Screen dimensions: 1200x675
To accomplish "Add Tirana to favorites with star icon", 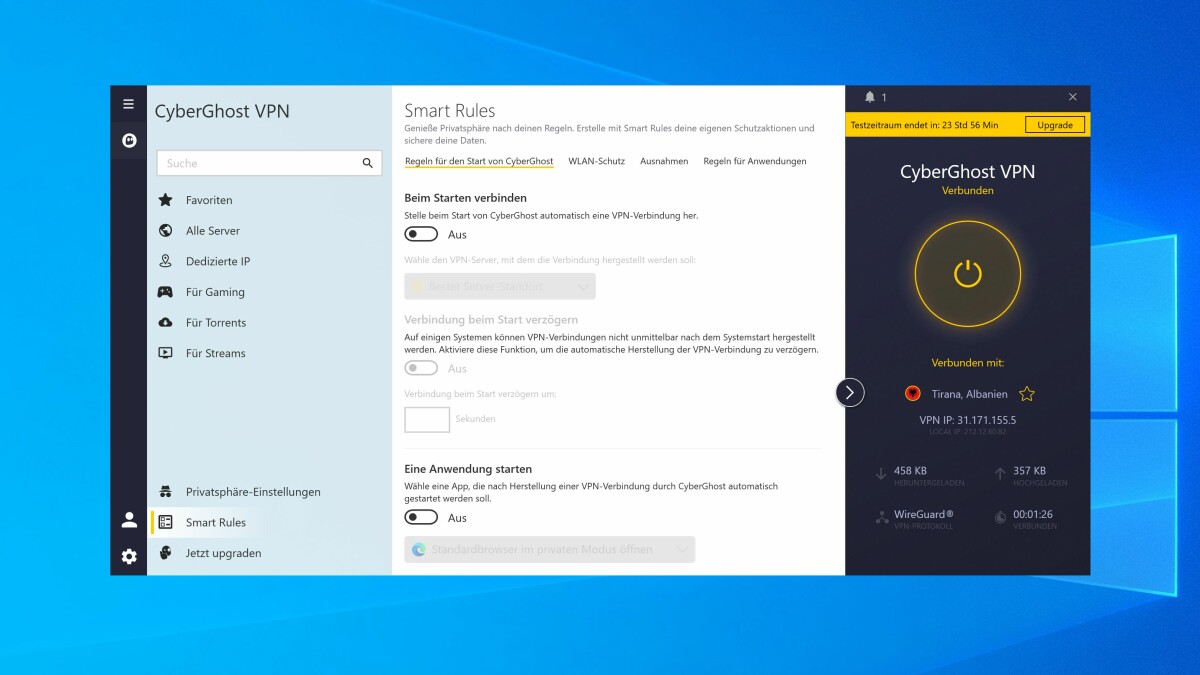I will tap(1026, 394).
